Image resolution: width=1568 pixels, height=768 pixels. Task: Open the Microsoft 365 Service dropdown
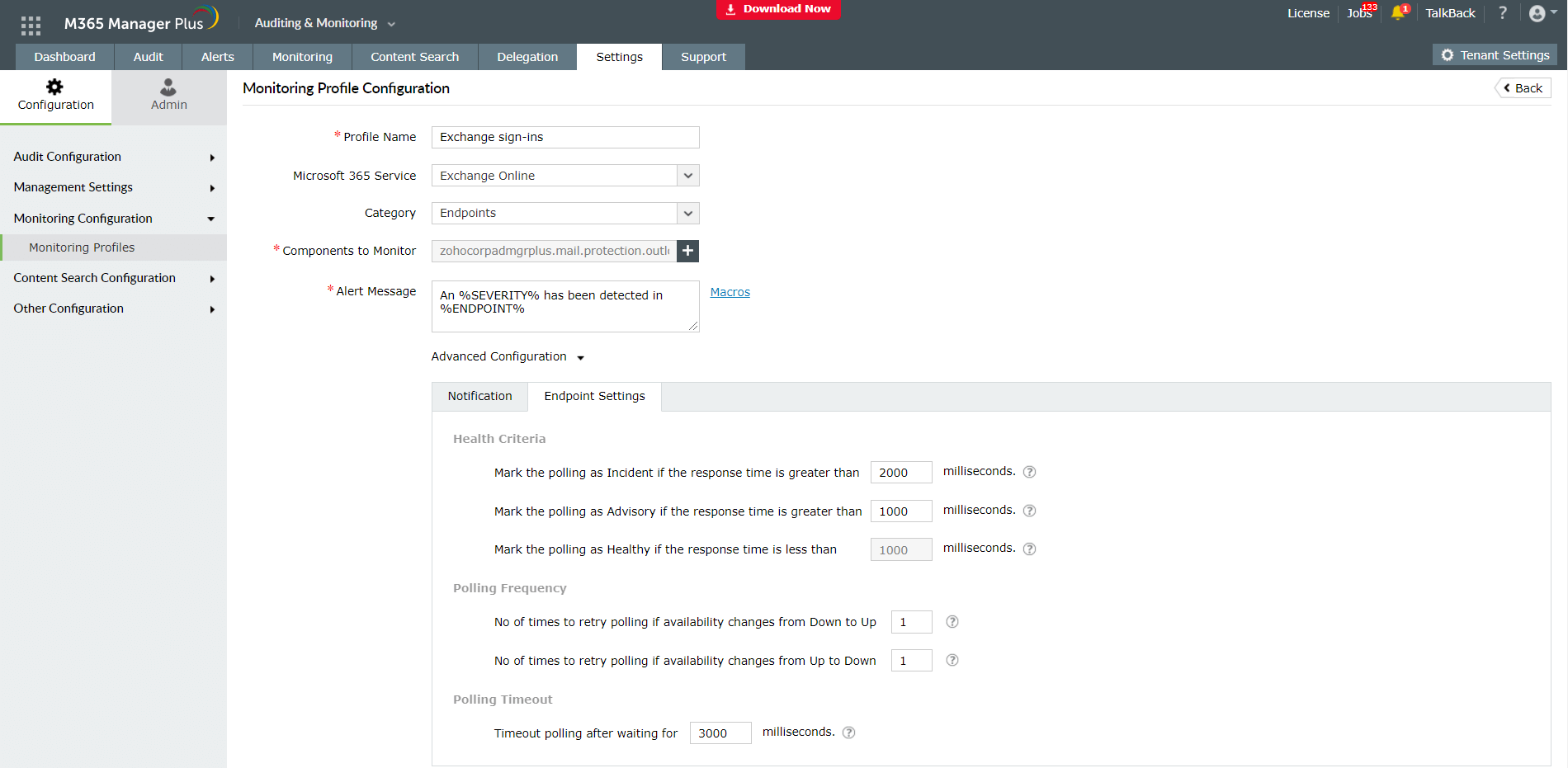[x=565, y=176]
